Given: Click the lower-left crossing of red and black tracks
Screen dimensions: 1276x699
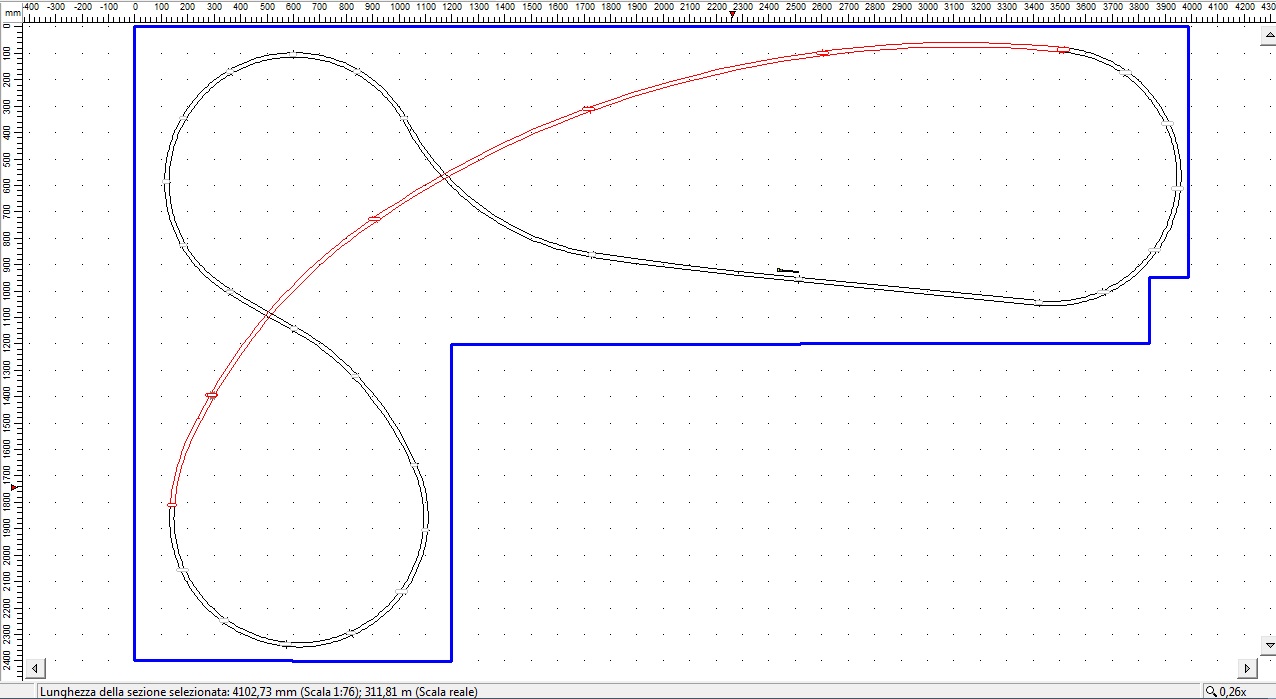Looking at the screenshot, I should pos(269,314).
